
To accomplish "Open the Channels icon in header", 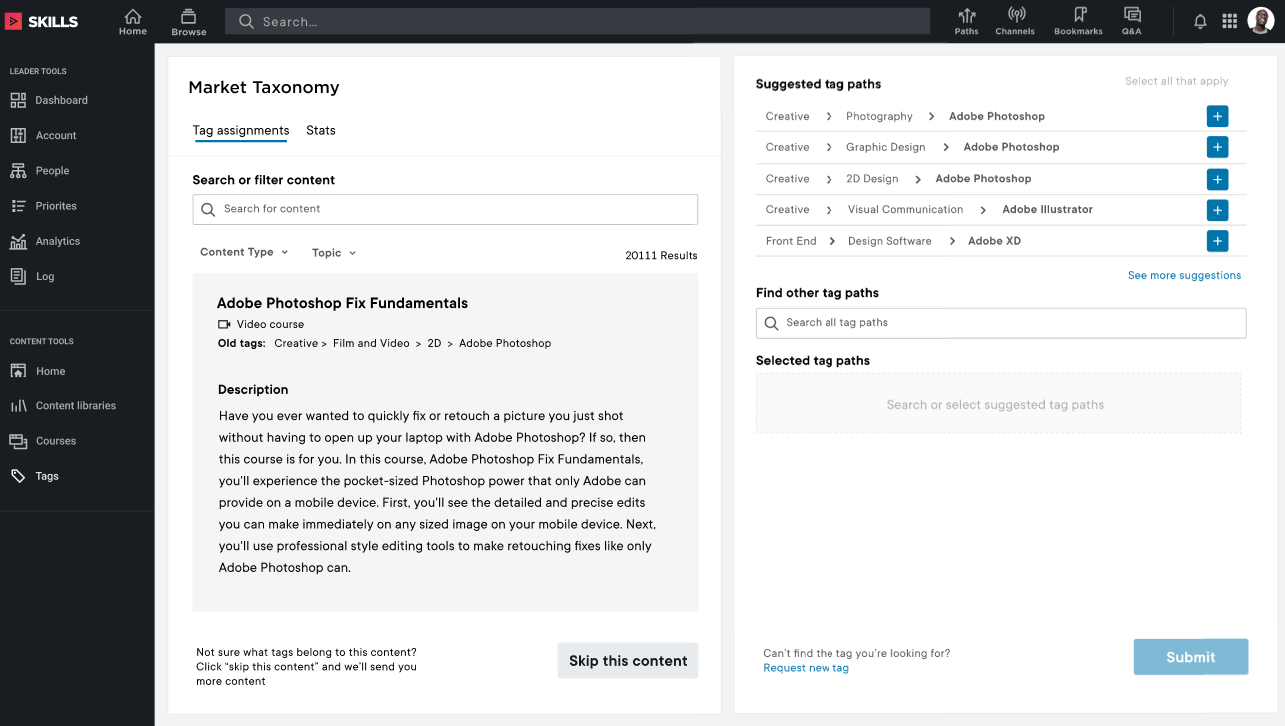I will click(x=1015, y=21).
